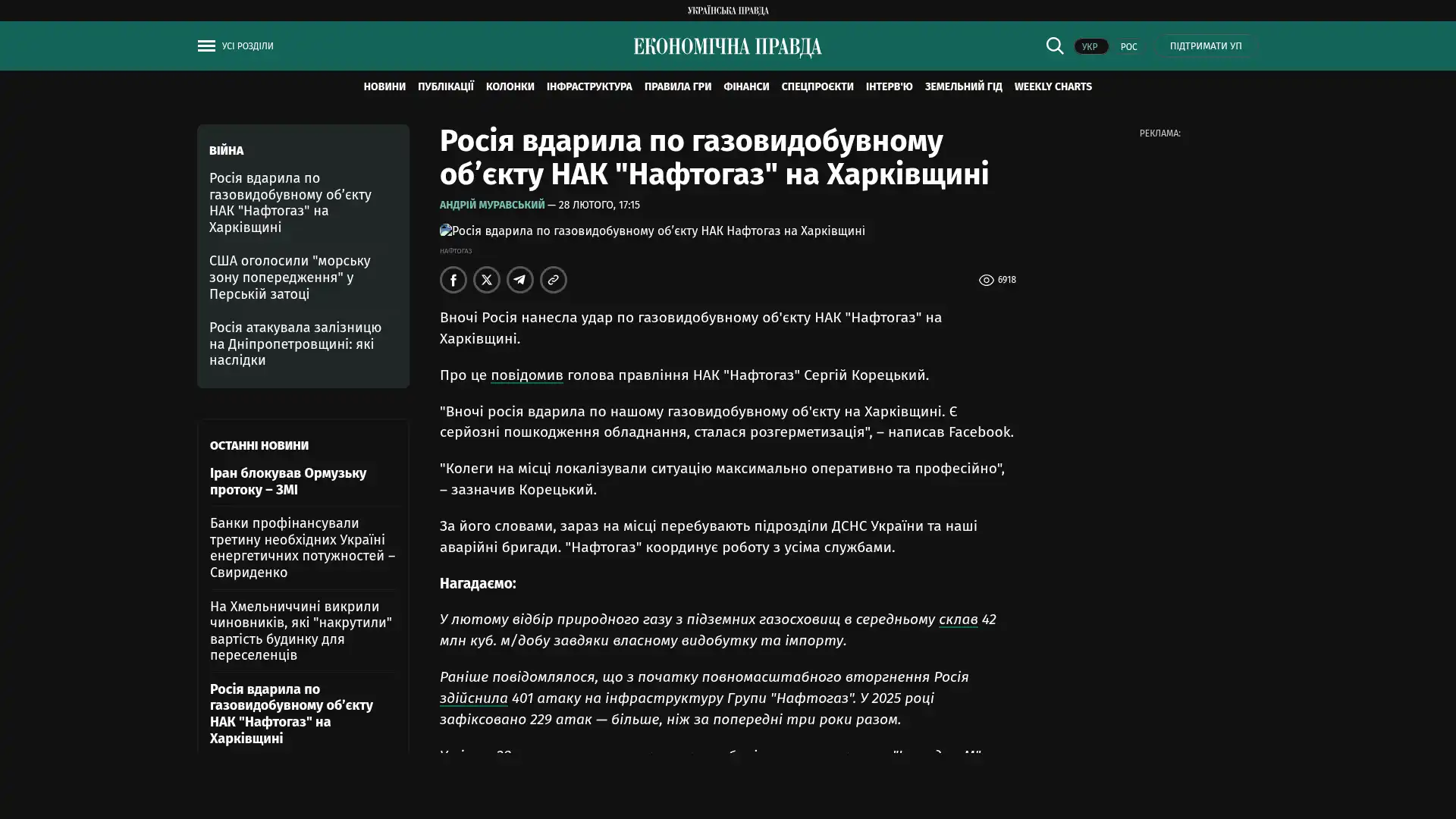Click Українська правда top logo

(x=727, y=10)
